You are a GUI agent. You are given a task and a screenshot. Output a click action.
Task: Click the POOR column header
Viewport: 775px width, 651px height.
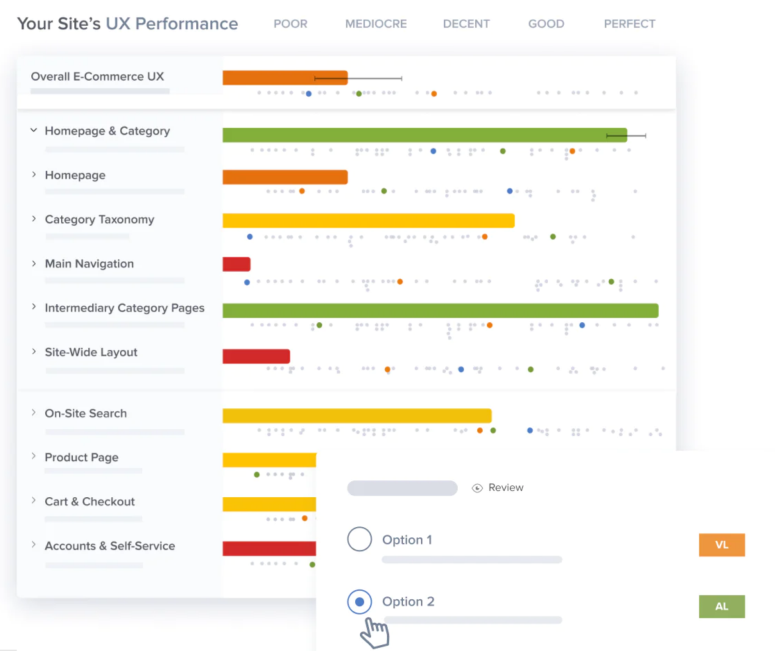click(290, 24)
